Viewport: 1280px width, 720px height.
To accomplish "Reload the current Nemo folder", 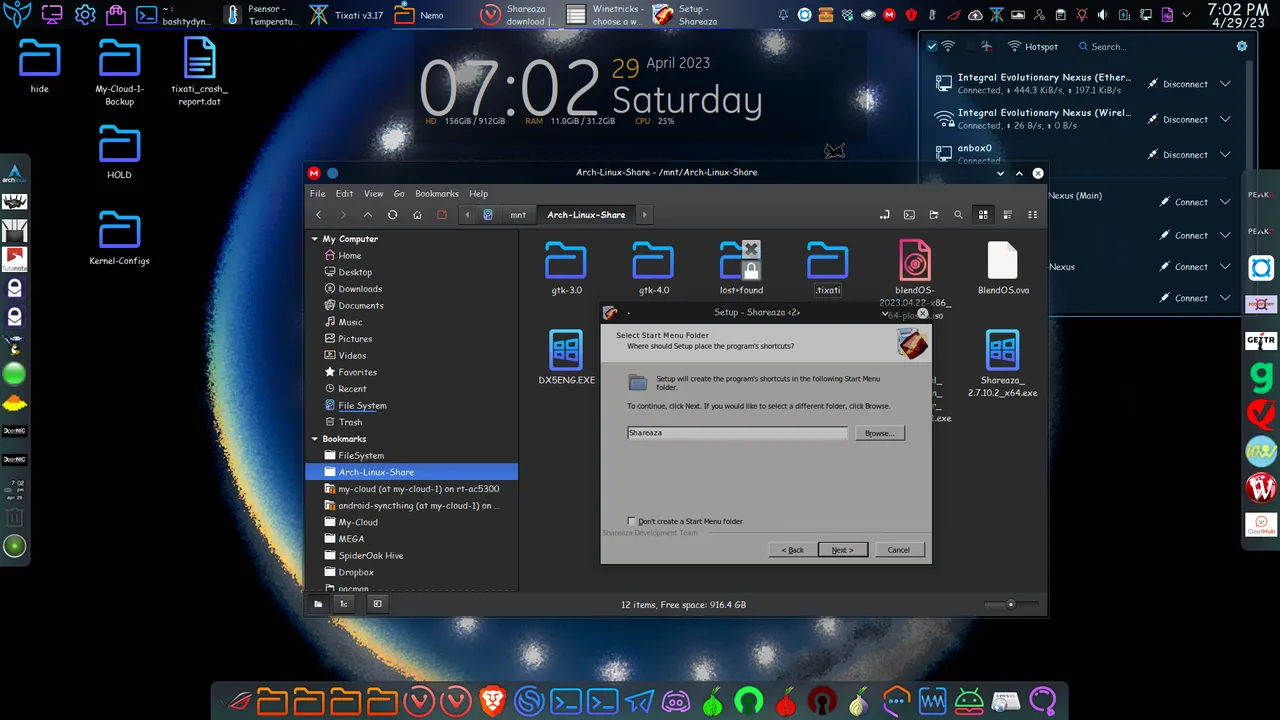I will tap(392, 215).
